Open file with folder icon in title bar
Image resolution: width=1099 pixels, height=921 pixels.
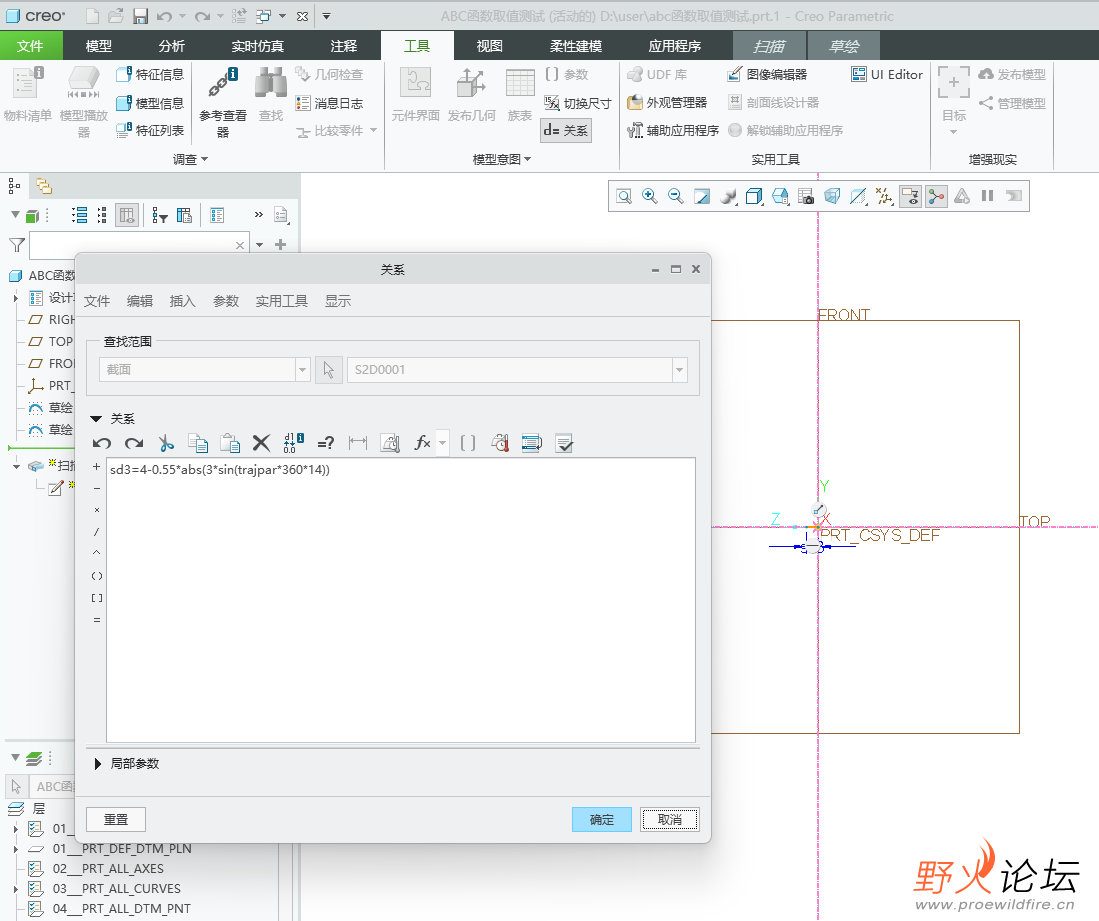[x=116, y=16]
